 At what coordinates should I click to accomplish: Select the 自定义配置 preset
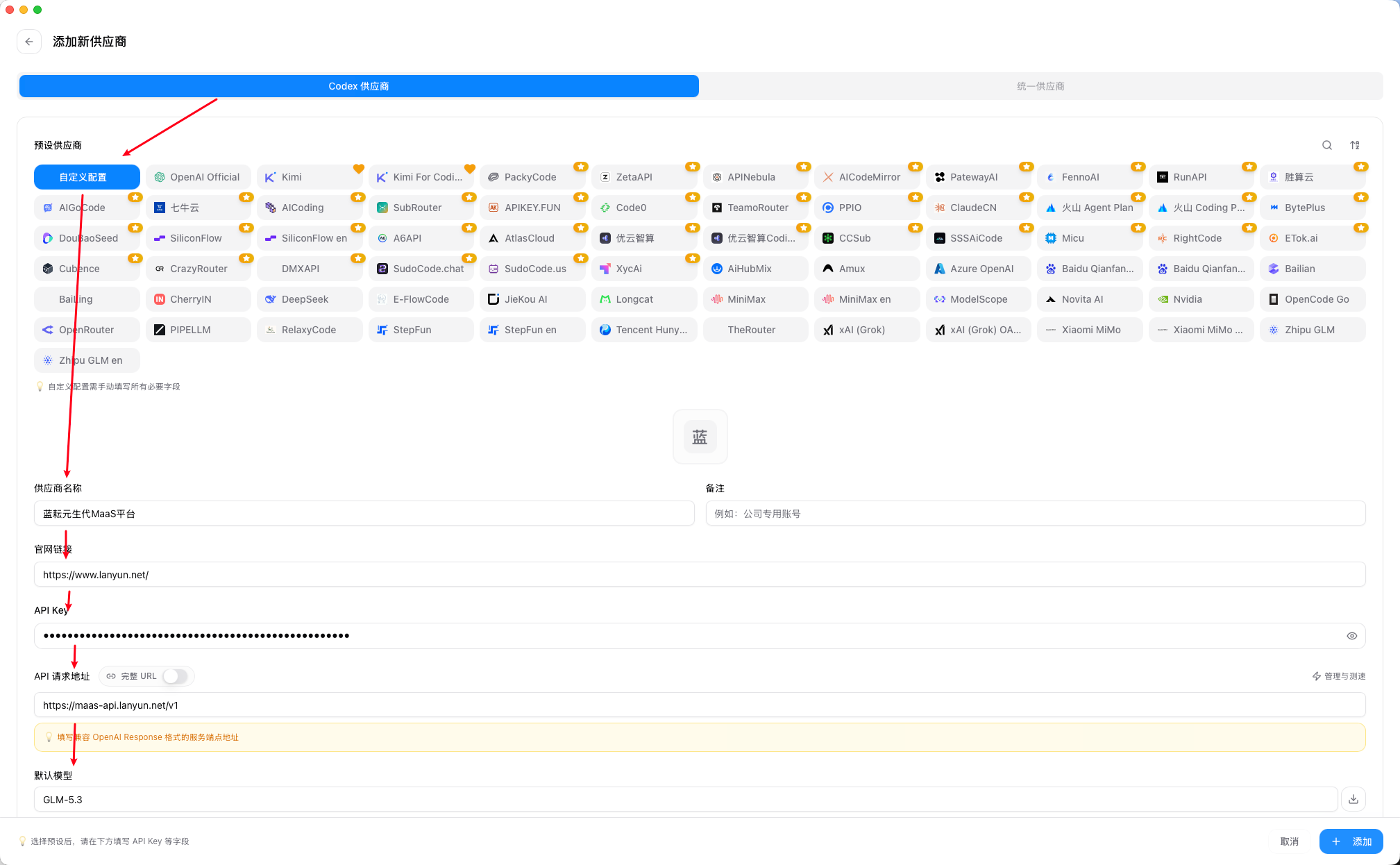tap(87, 177)
